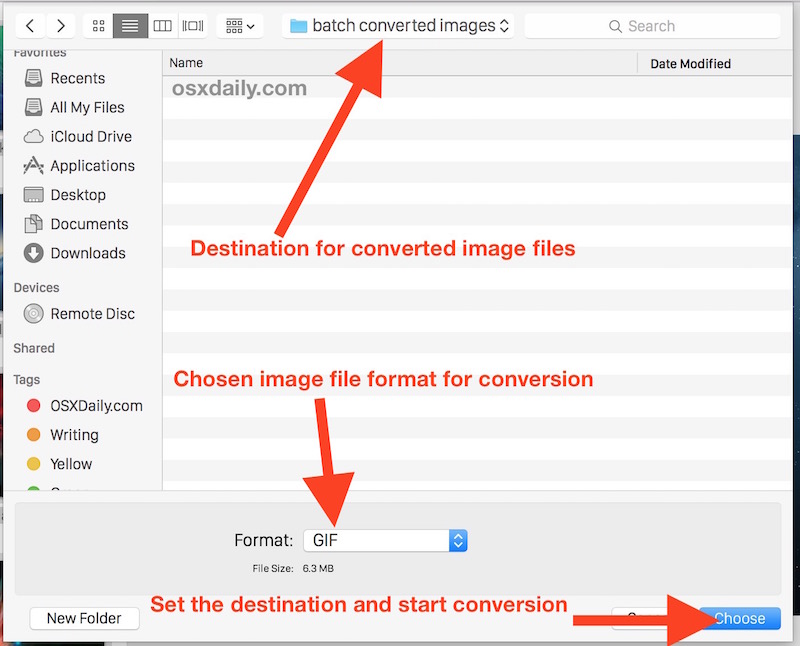
Task: Click the Yellow tag in the sidebar
Action: click(70, 464)
